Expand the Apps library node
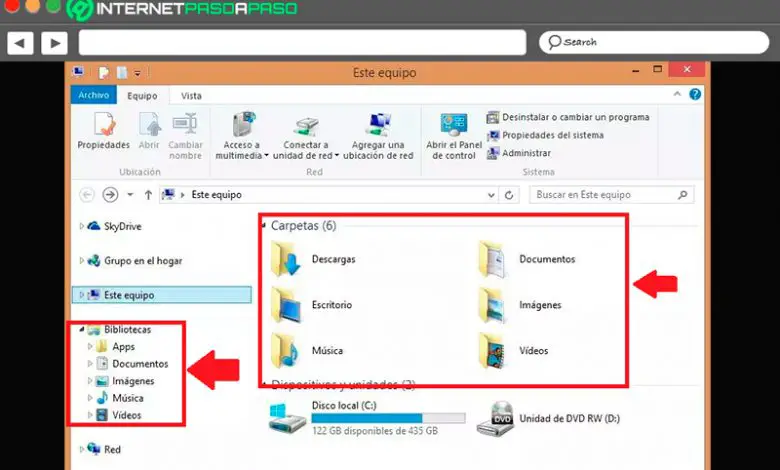Viewport: 780px width, 470px height. pos(90,347)
